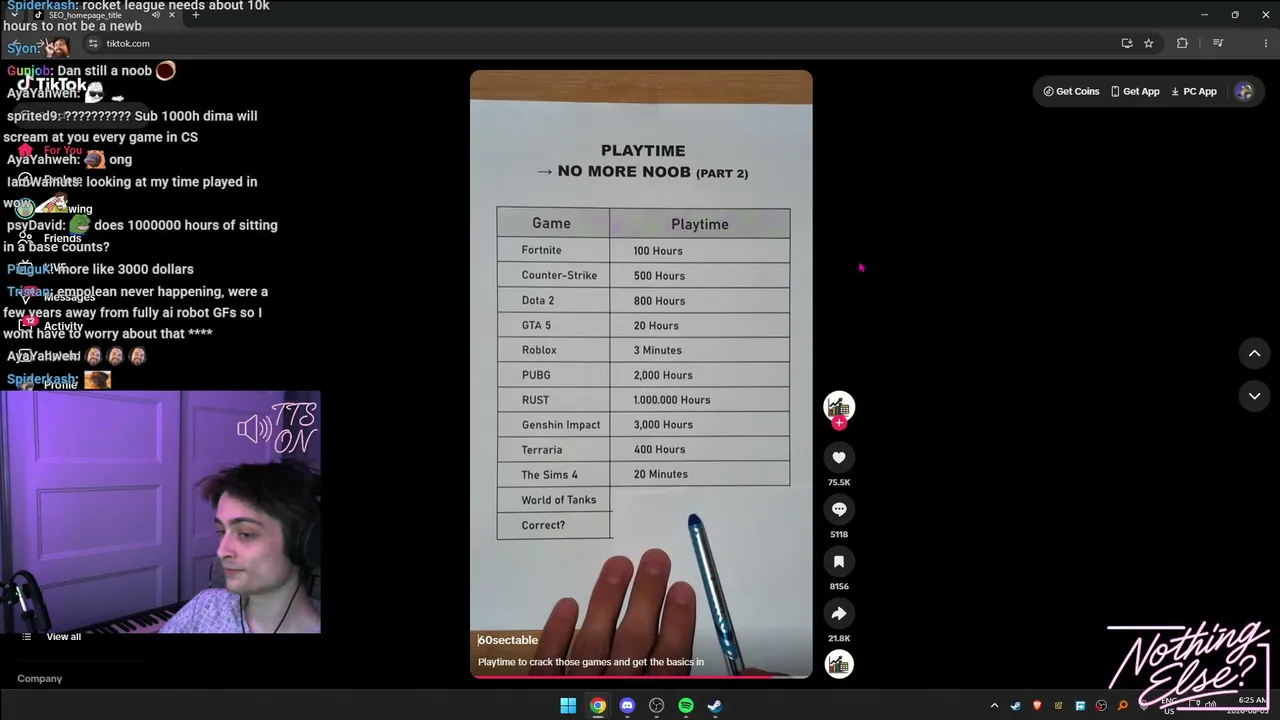
Task: Open Profile in the TikTok sidebar
Action: (x=48, y=384)
